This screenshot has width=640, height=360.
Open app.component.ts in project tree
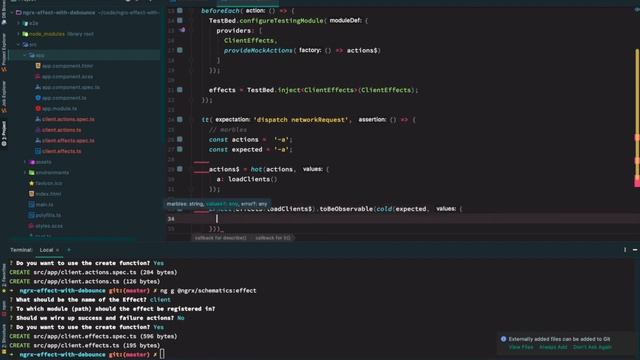coord(64,98)
